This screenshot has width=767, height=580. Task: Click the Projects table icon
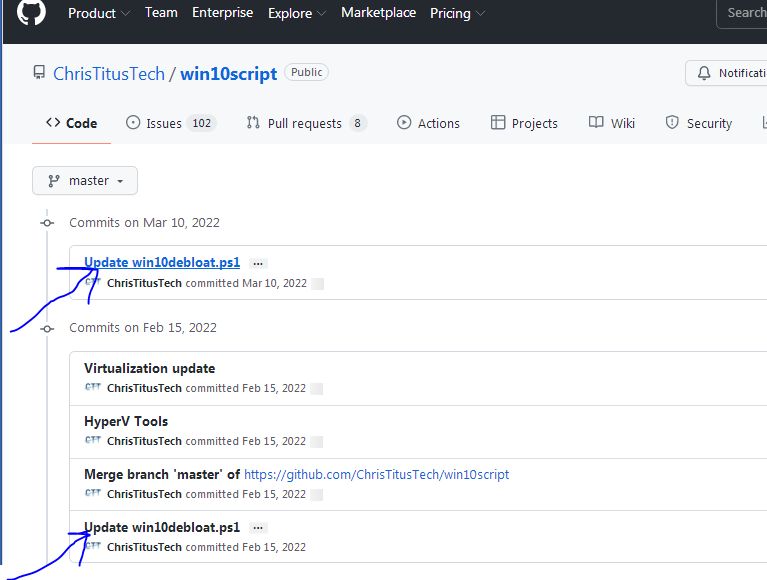coord(497,122)
